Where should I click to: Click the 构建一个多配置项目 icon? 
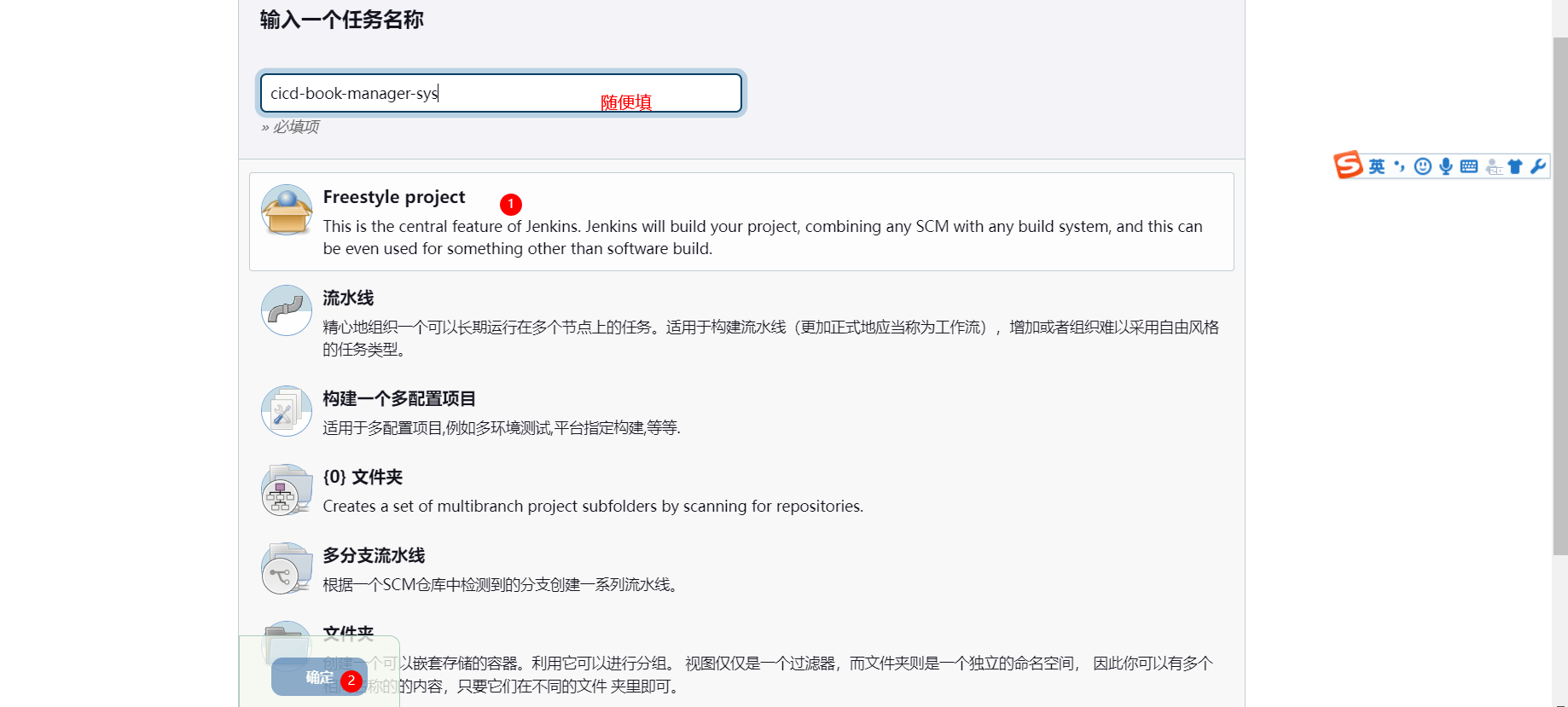coord(287,411)
